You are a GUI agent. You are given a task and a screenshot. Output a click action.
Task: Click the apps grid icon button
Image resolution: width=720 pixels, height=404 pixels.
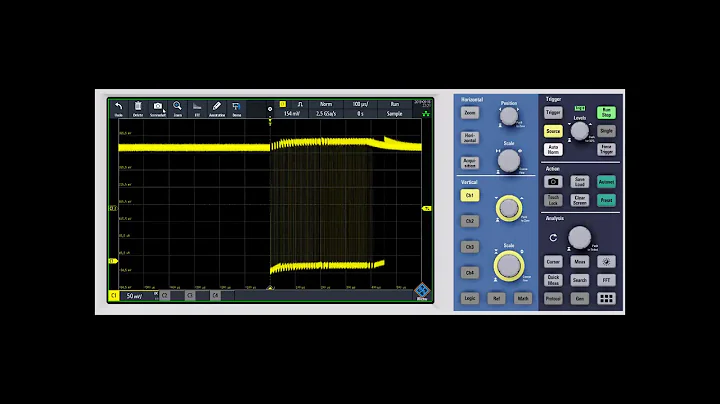[x=606, y=299]
